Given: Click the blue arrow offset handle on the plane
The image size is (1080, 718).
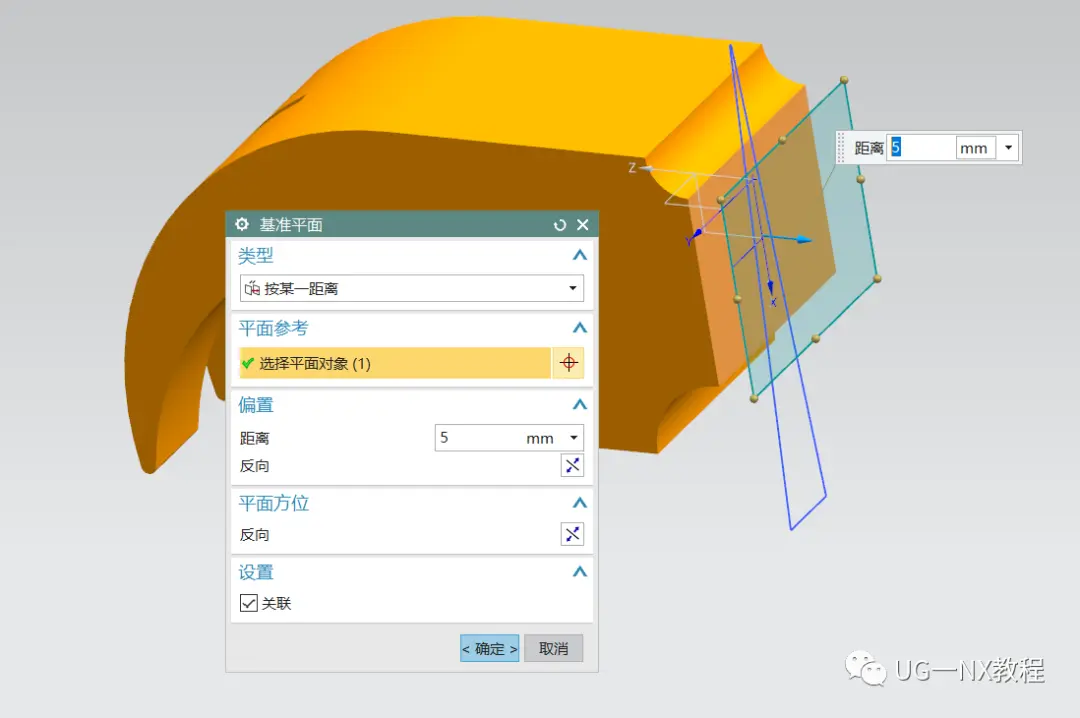Looking at the screenshot, I should click(x=802, y=240).
